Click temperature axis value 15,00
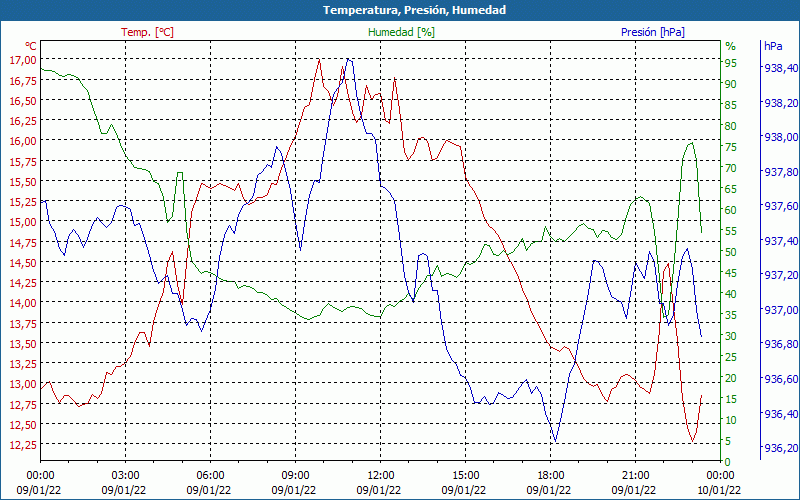Viewport: 800px width, 500px height. click(23, 222)
